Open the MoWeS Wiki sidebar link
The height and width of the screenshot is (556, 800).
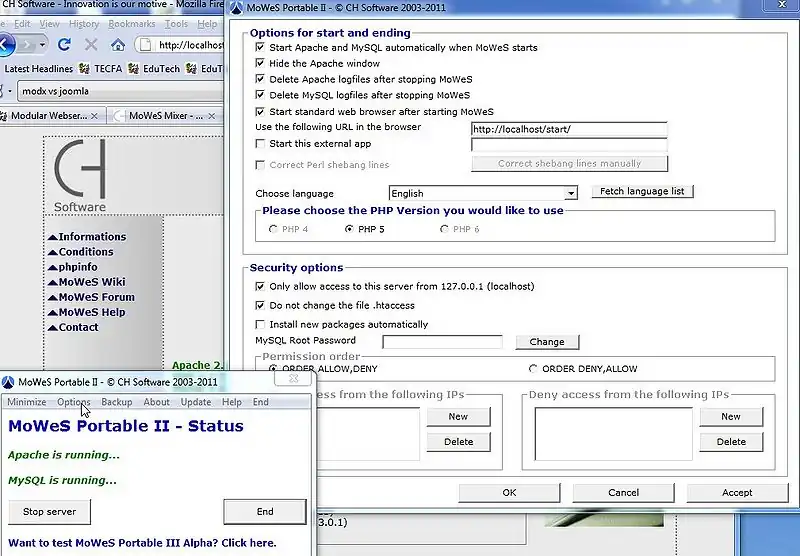click(91, 282)
